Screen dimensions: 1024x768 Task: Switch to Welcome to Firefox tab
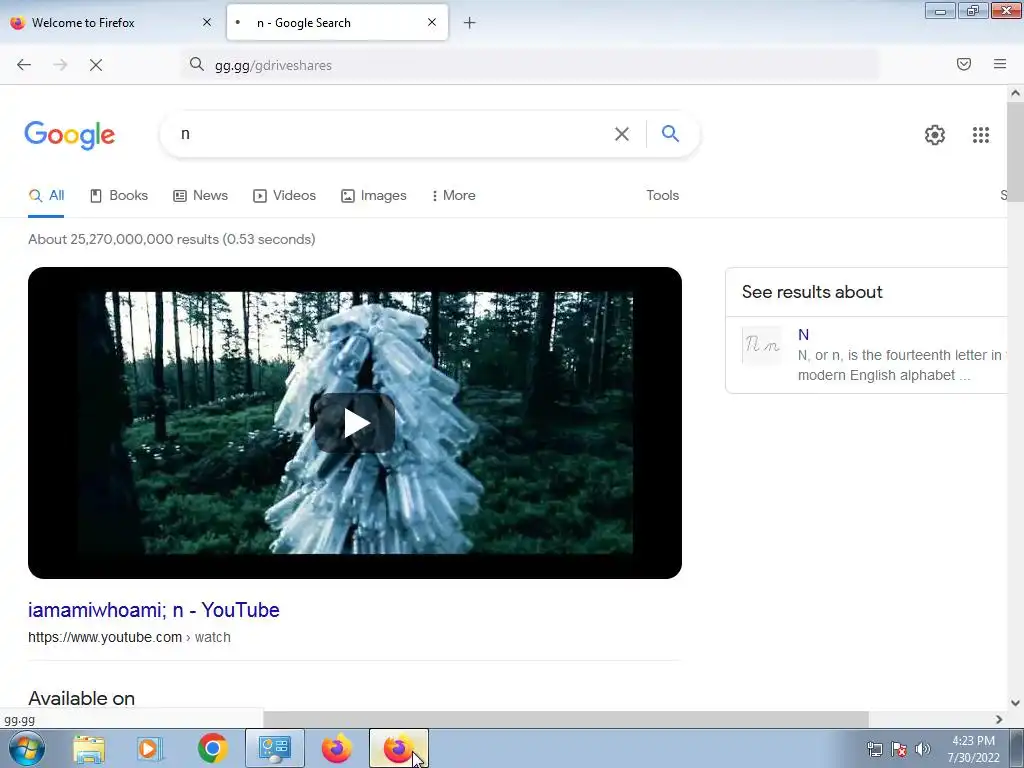[x=111, y=22]
